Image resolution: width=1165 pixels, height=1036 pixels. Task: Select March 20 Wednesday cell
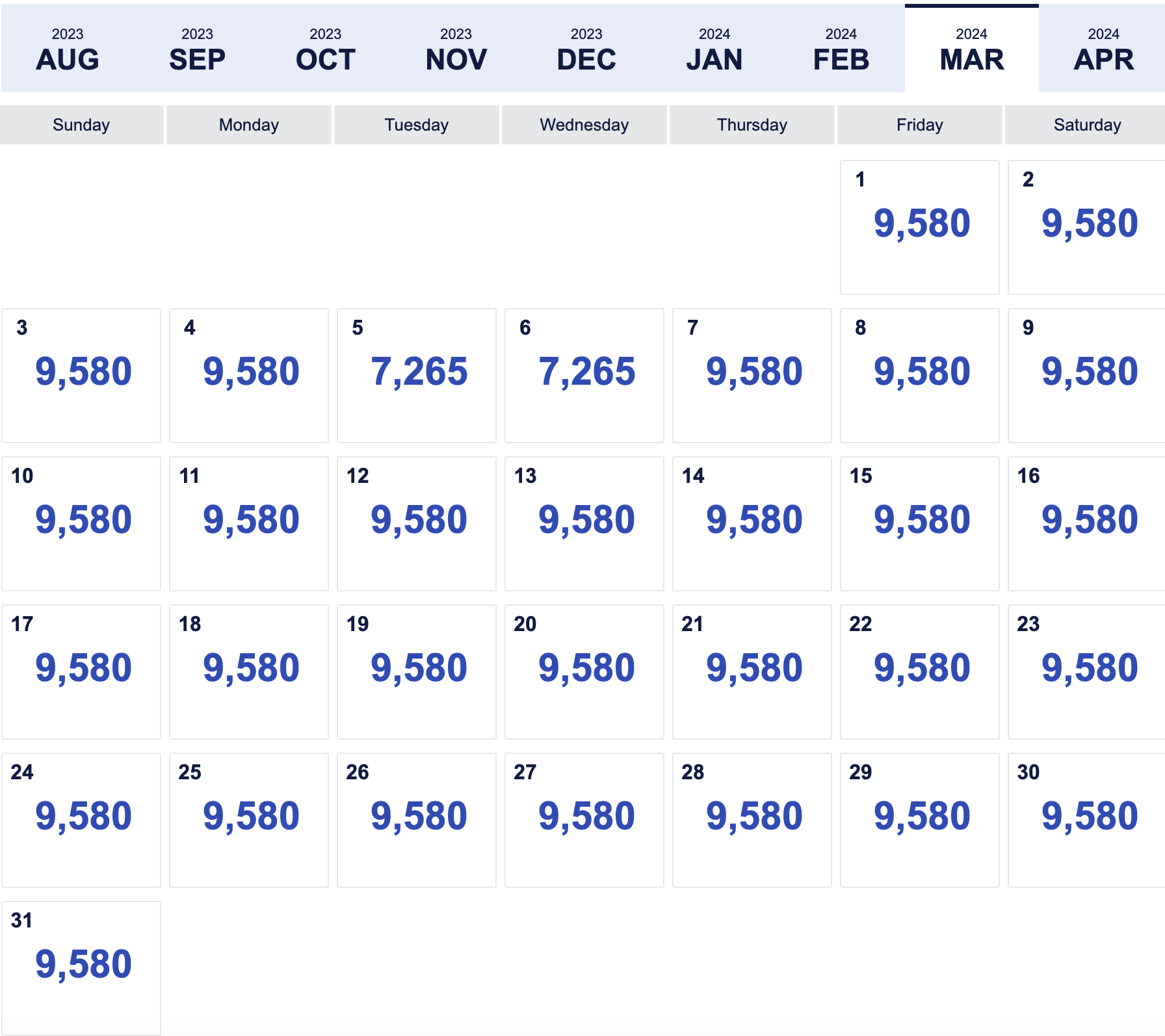coord(584,672)
